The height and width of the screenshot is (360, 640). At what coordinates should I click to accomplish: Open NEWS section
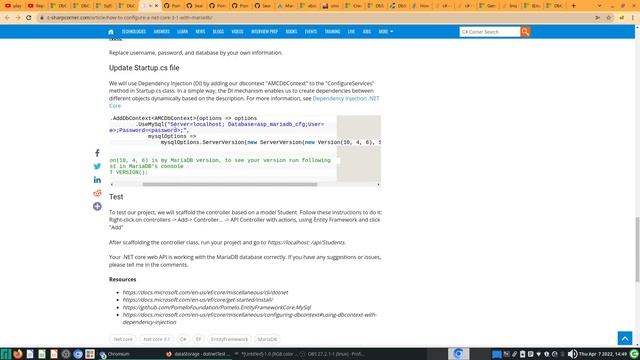tap(200, 32)
